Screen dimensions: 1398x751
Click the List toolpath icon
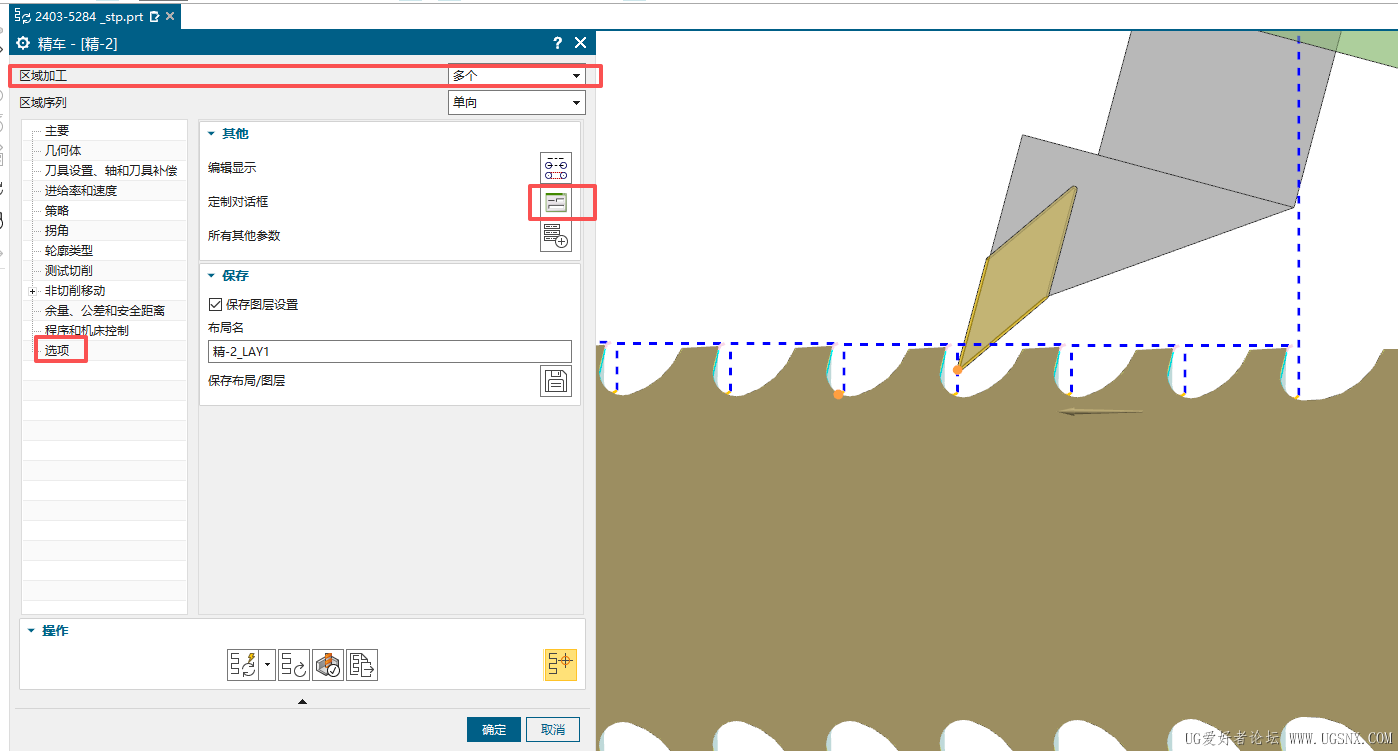tap(362, 665)
